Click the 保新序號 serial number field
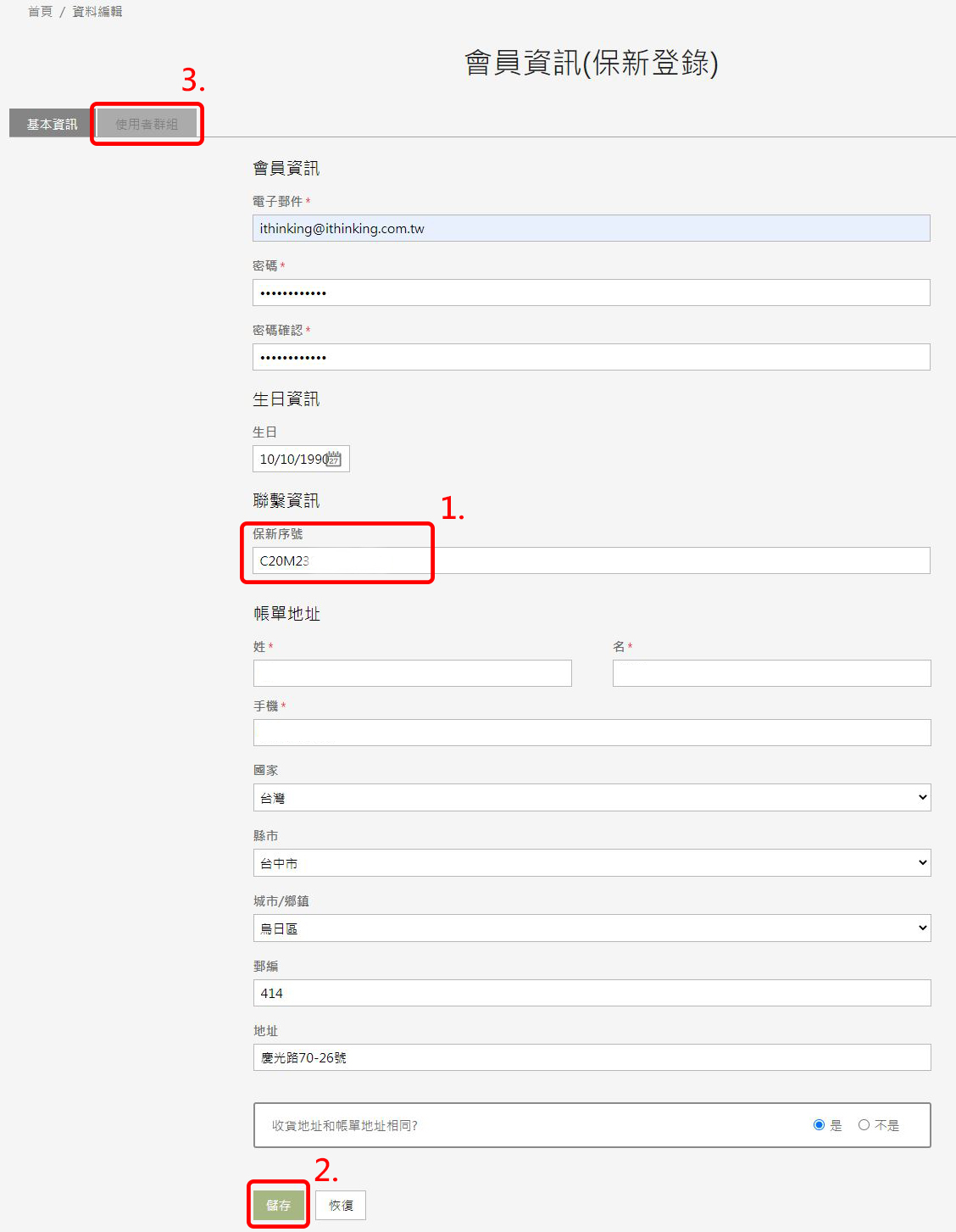The height and width of the screenshot is (1232, 956). [591, 560]
